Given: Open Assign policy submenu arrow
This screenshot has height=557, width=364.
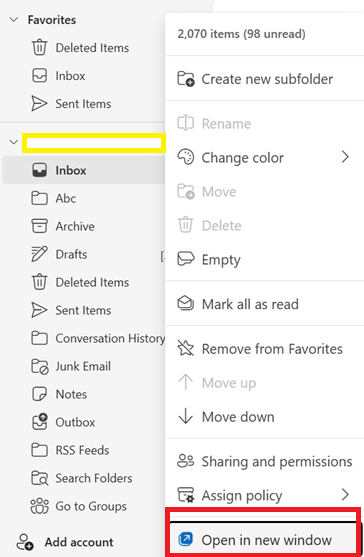Looking at the screenshot, I should [x=345, y=494].
